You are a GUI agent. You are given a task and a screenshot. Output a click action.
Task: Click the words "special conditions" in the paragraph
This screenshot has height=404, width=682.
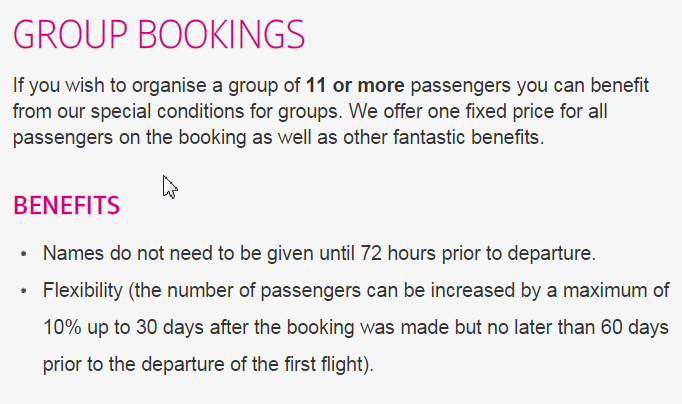tap(167, 111)
